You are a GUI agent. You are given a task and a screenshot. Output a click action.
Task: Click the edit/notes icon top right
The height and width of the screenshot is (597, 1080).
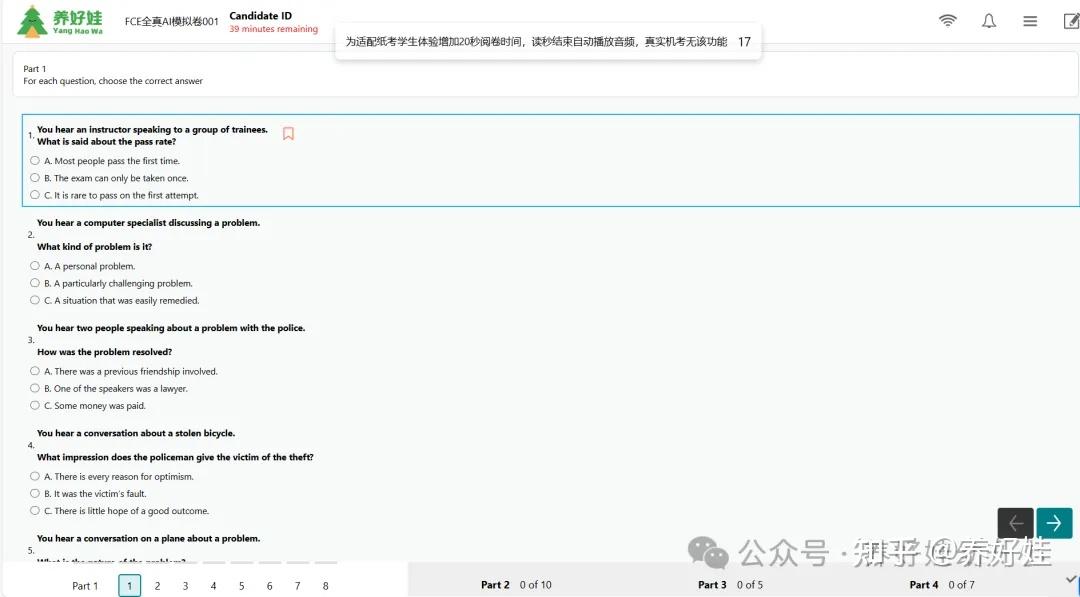click(x=1070, y=20)
